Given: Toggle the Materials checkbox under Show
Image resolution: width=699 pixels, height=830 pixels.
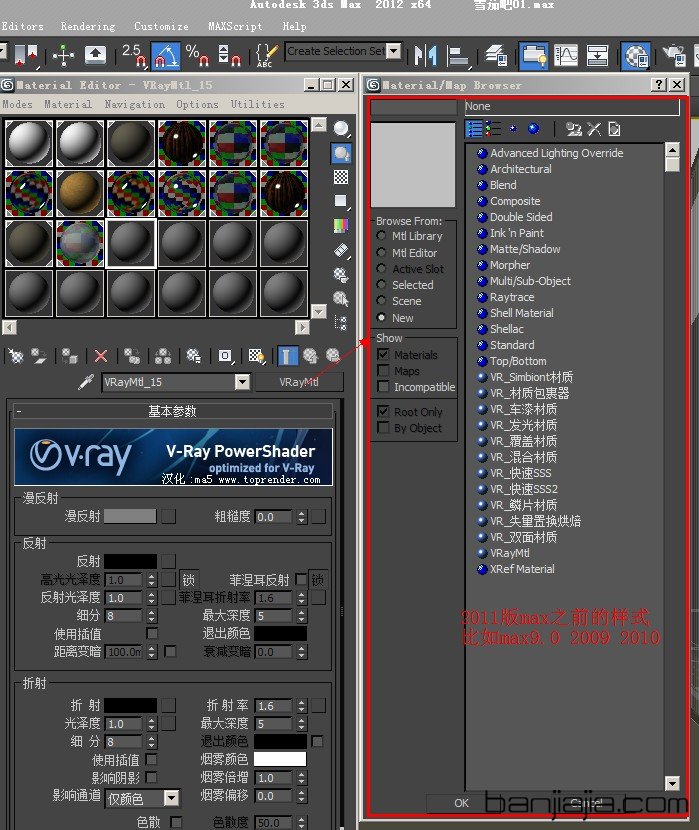Looking at the screenshot, I should (384, 354).
